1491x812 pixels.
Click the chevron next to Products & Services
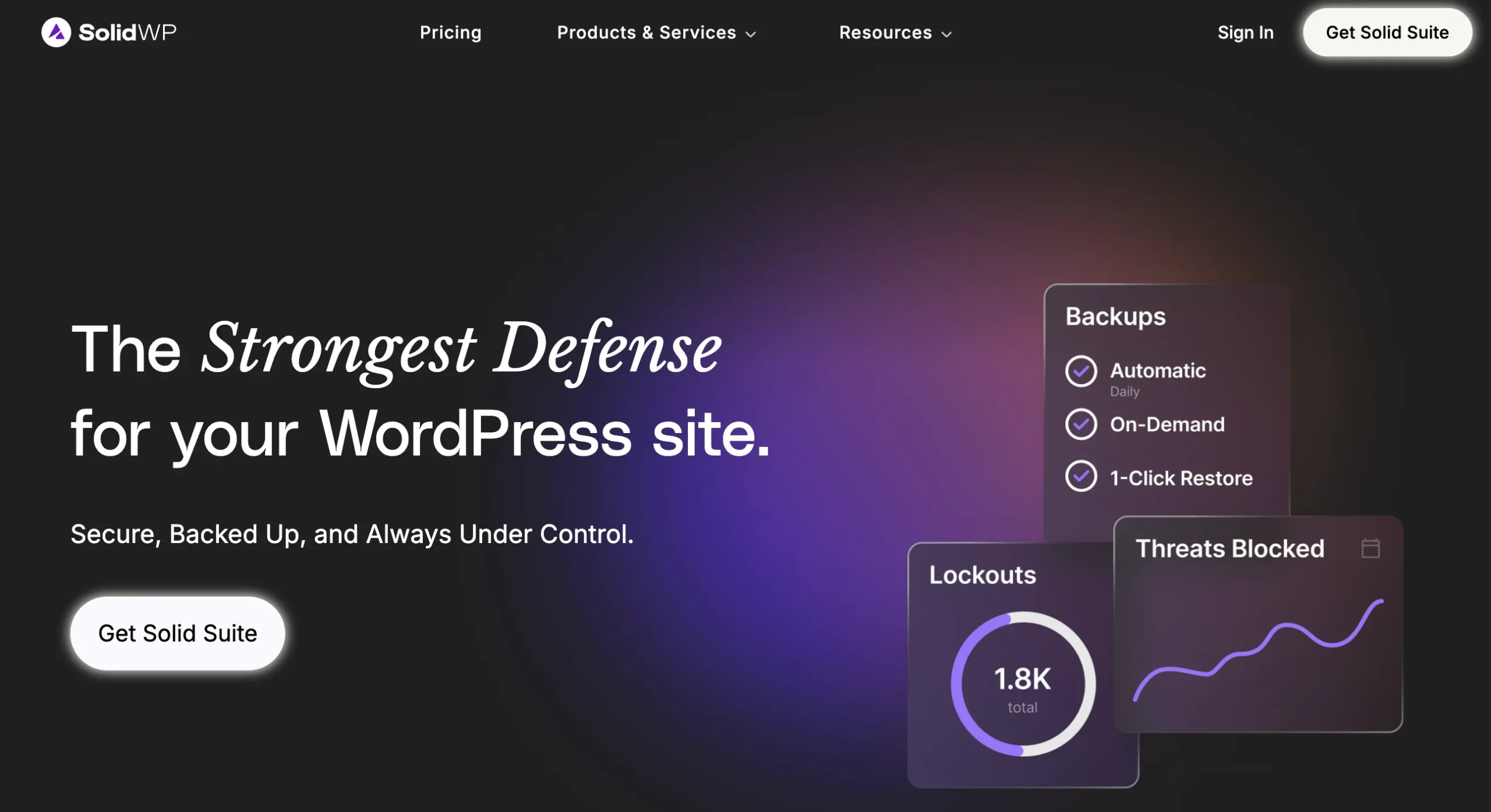coord(751,34)
